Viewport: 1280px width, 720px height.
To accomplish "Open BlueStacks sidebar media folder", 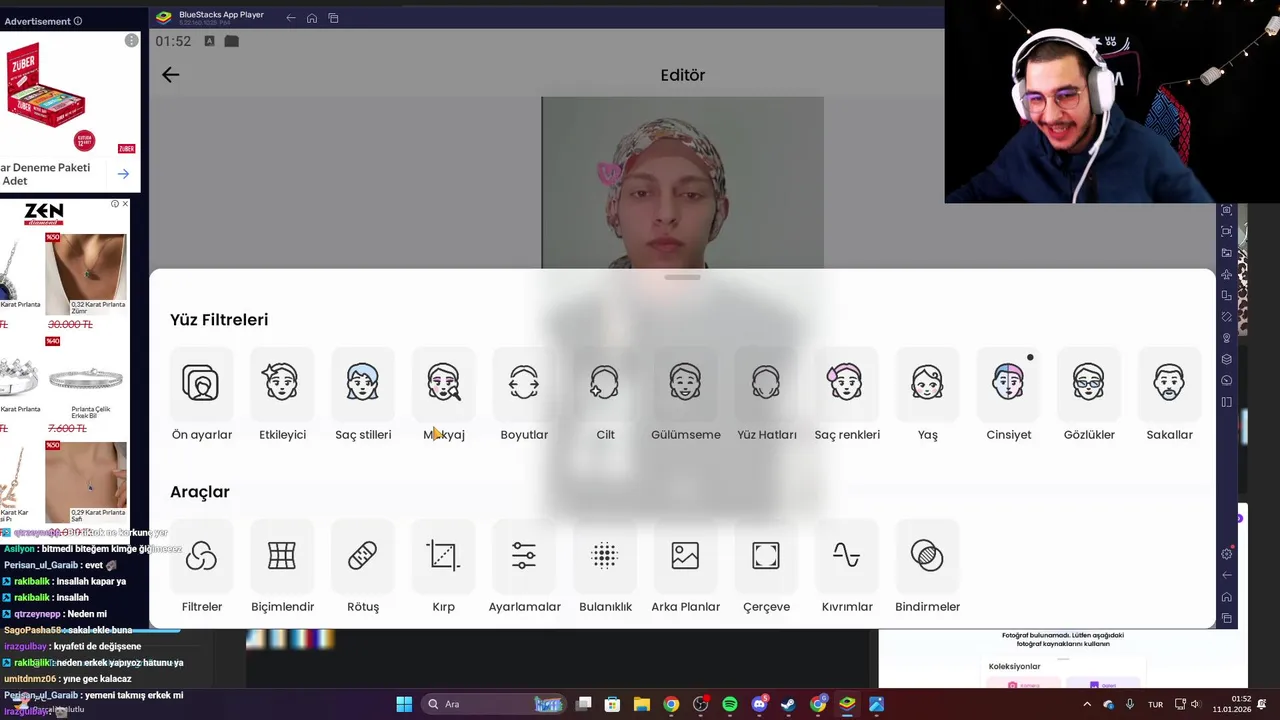I will point(1227,253).
